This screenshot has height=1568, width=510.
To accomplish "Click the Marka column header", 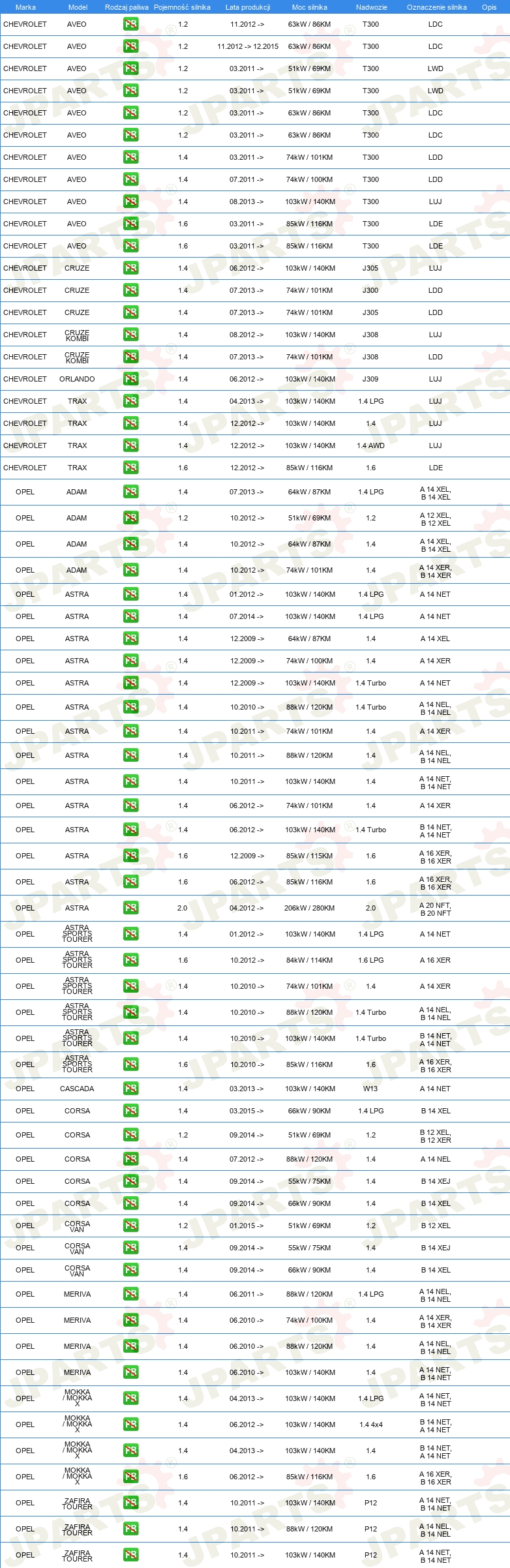I will (x=25, y=7).
